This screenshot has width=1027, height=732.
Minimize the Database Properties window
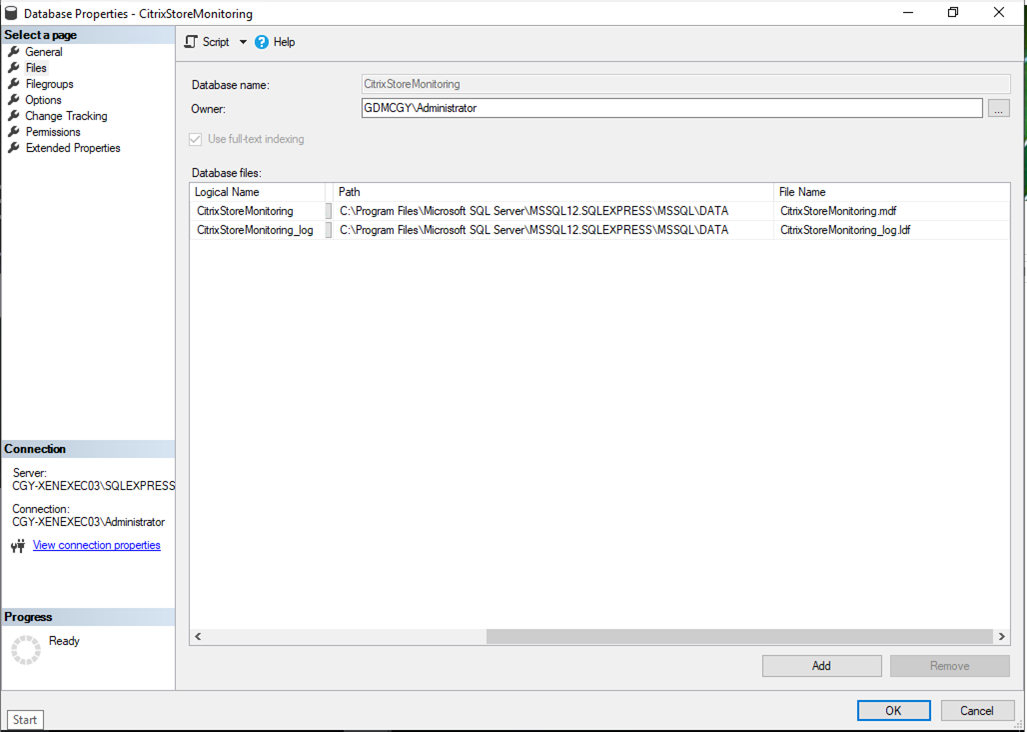[x=908, y=12]
